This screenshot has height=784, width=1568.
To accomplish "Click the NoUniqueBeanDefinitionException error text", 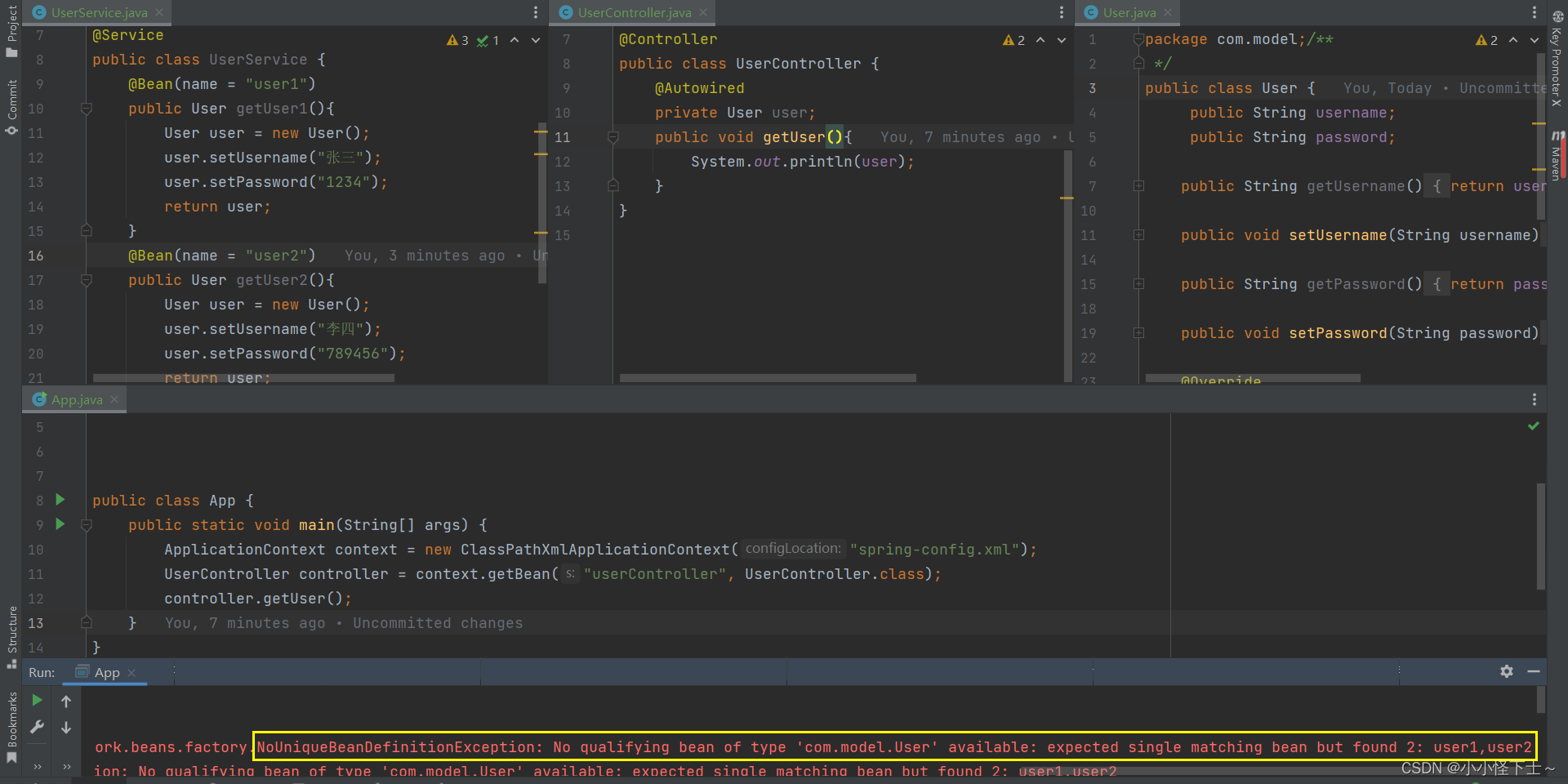I will click(895, 746).
